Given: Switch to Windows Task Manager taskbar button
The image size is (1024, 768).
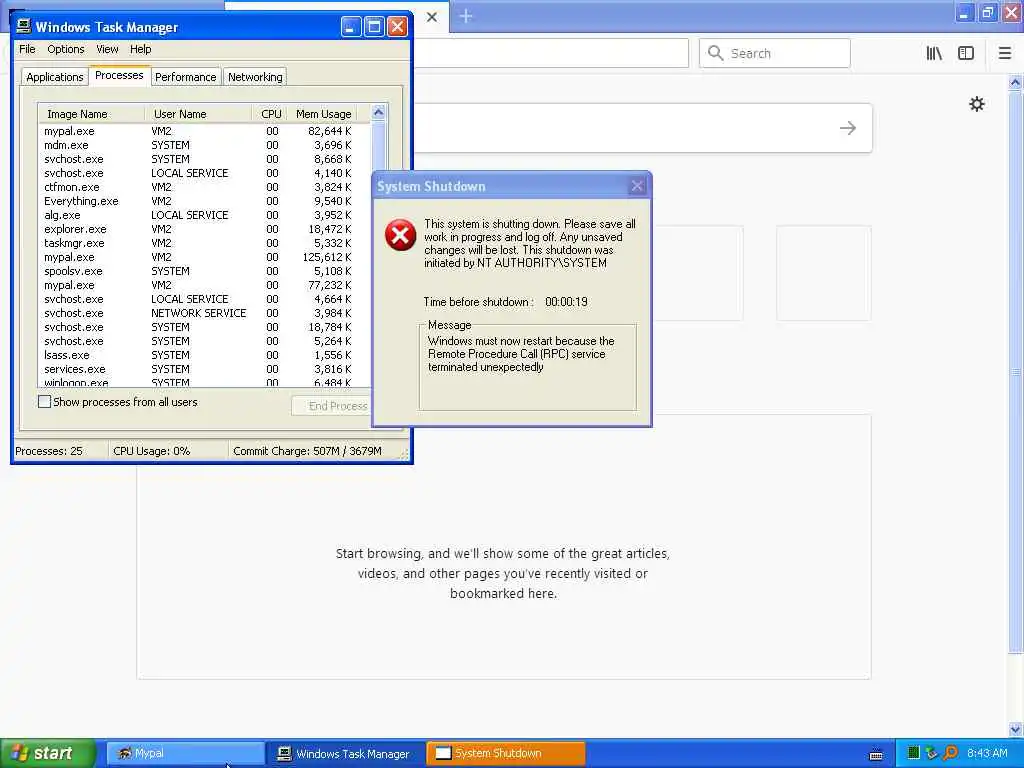Looking at the screenshot, I should [x=346, y=753].
